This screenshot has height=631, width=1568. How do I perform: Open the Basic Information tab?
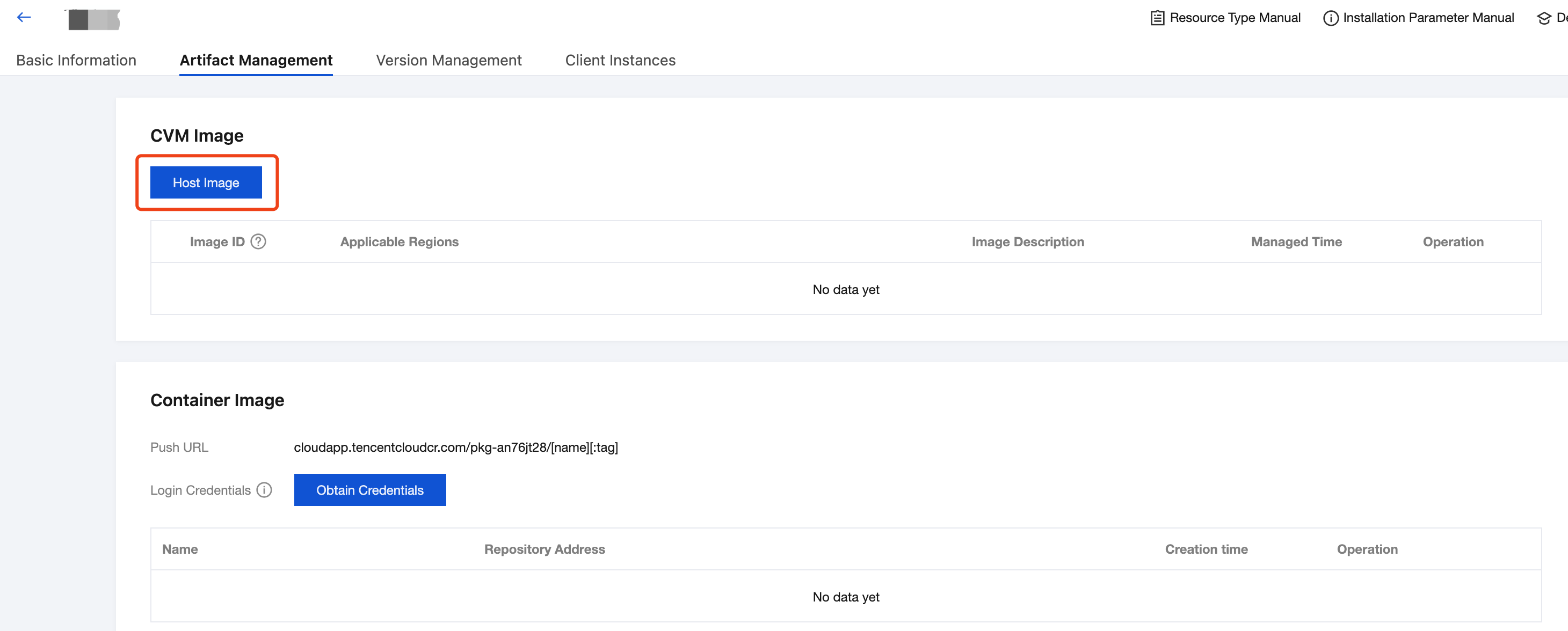[x=76, y=60]
